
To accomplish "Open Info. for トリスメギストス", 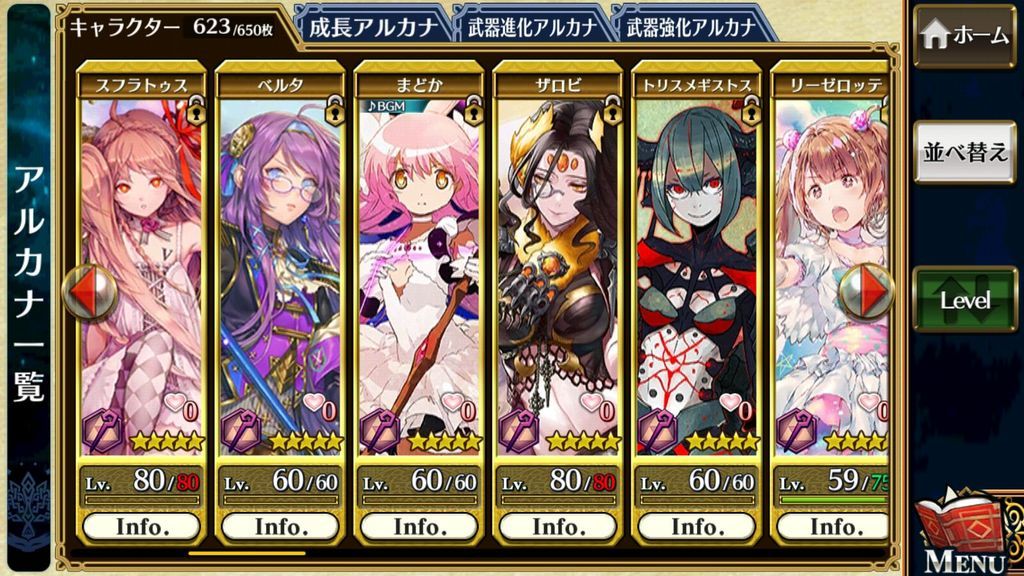I will (696, 527).
